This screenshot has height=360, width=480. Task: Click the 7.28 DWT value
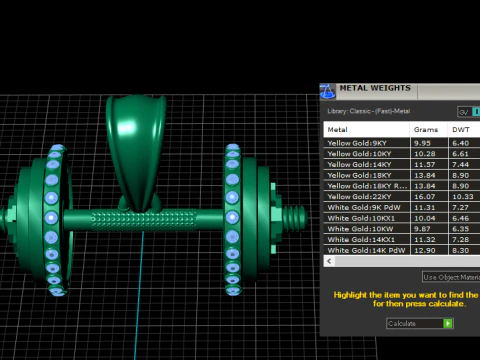click(x=461, y=239)
